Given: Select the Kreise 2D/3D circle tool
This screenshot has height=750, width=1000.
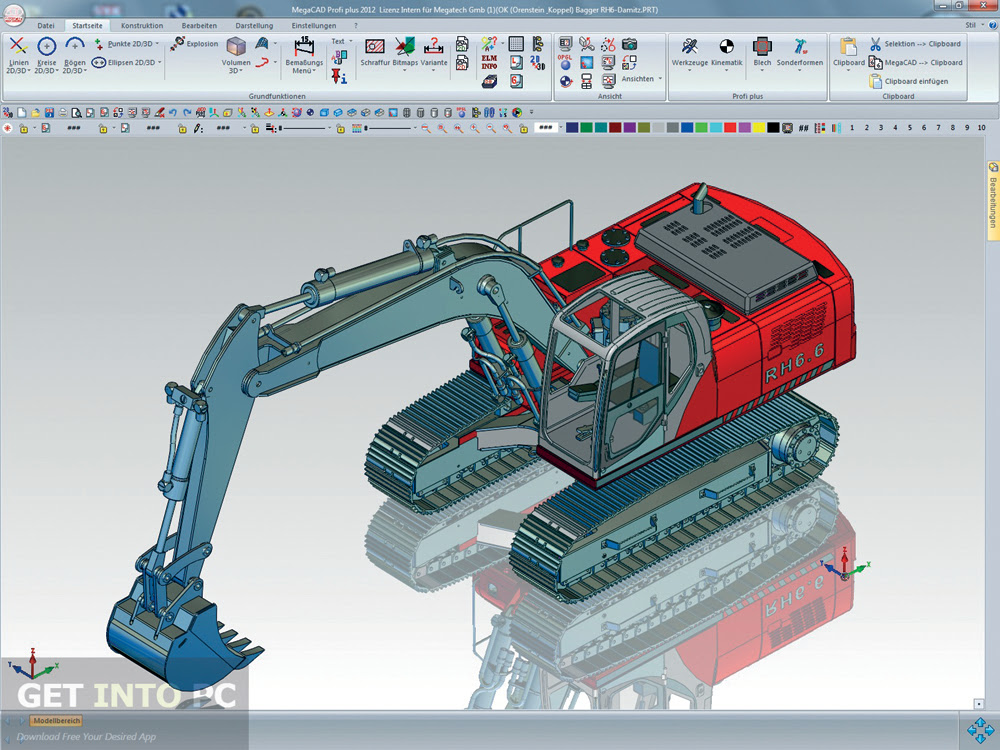Looking at the screenshot, I should [46, 46].
